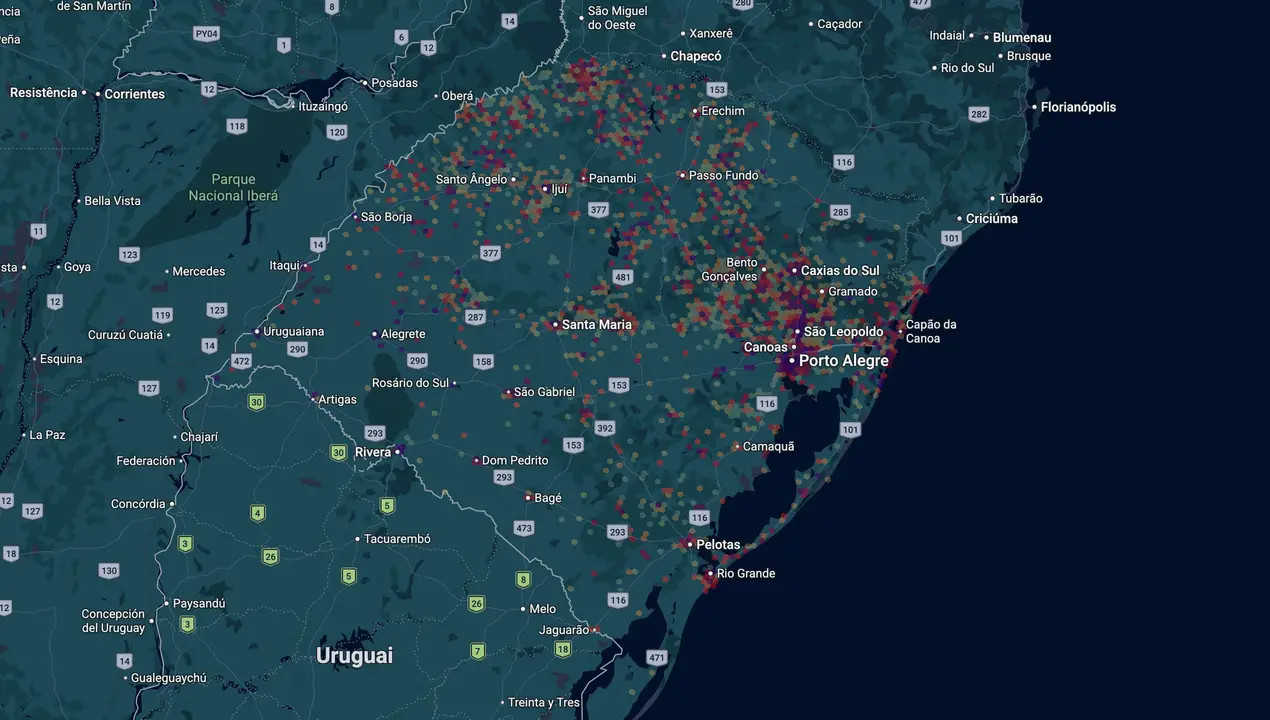The height and width of the screenshot is (720, 1270).
Task: Click the São Miguel do Oeste label
Action: [618, 17]
